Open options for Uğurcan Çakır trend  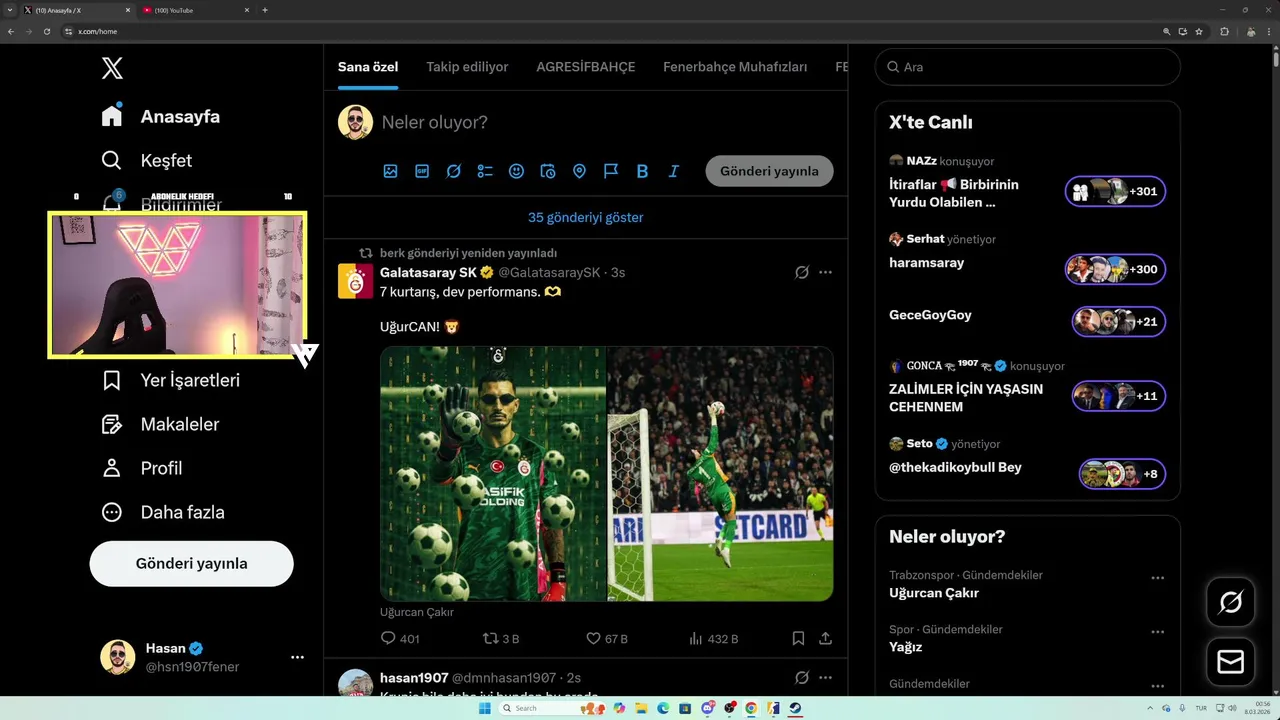(1157, 578)
